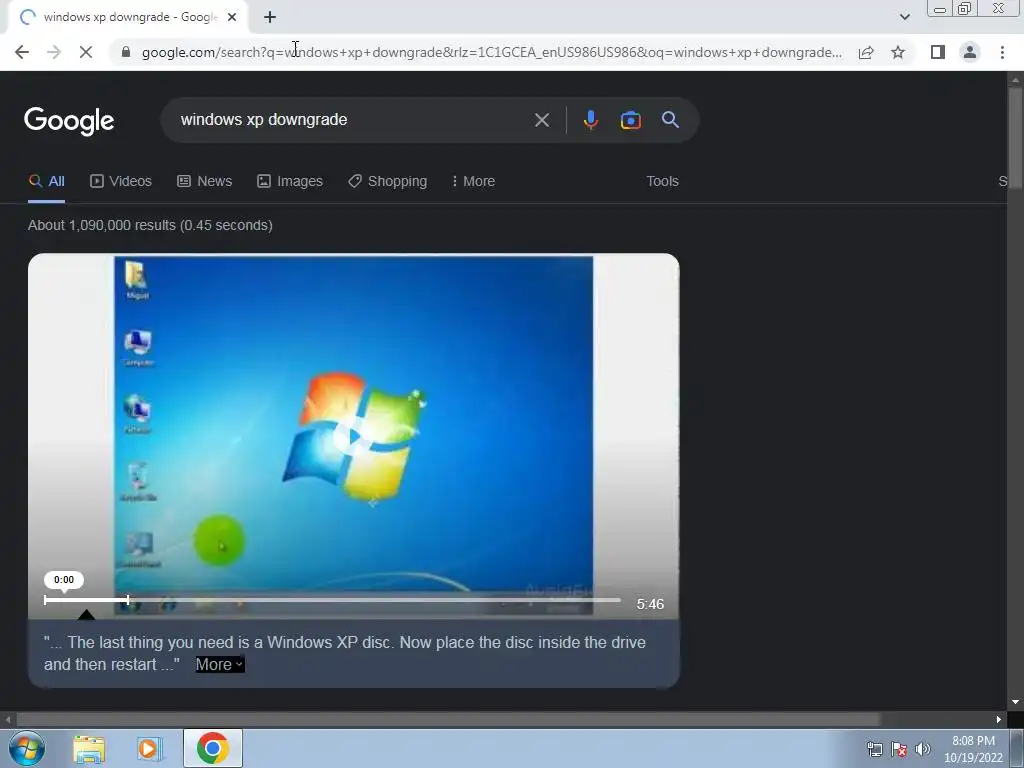This screenshot has height=768, width=1024.
Task: Seek along the video progress bar
Action: point(332,600)
